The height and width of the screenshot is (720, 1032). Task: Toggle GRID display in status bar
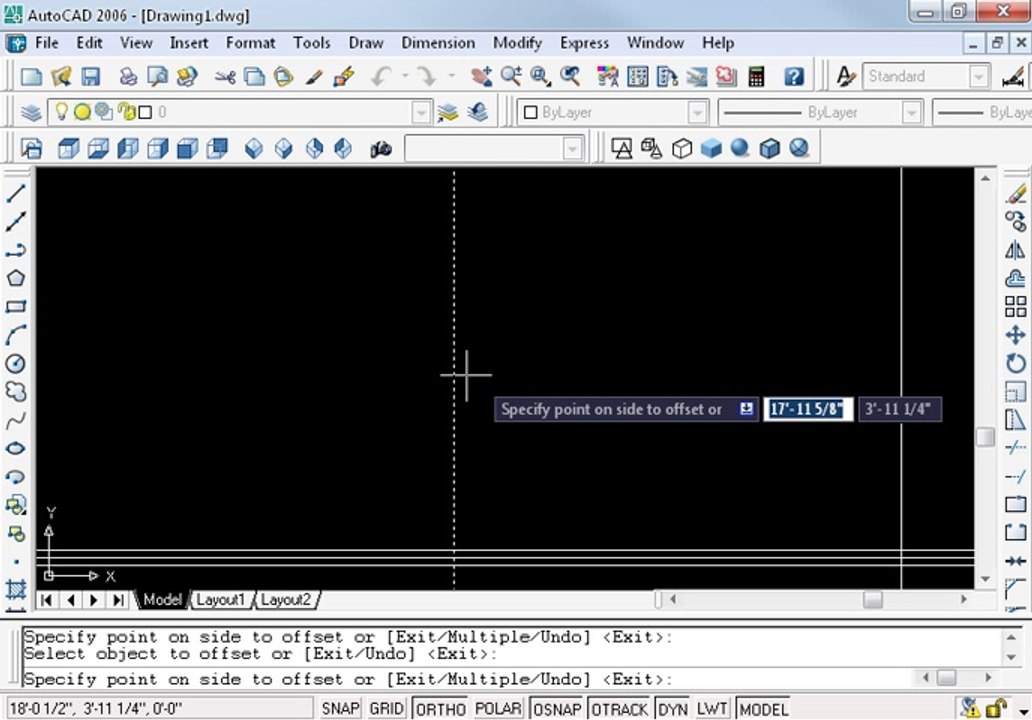(386, 709)
